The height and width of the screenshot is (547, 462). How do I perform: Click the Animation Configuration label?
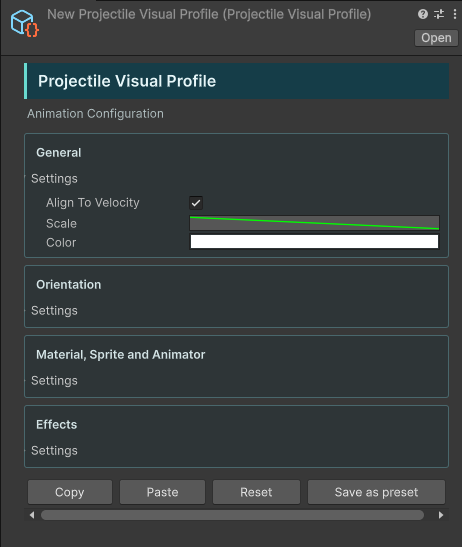pyautogui.click(x=95, y=114)
